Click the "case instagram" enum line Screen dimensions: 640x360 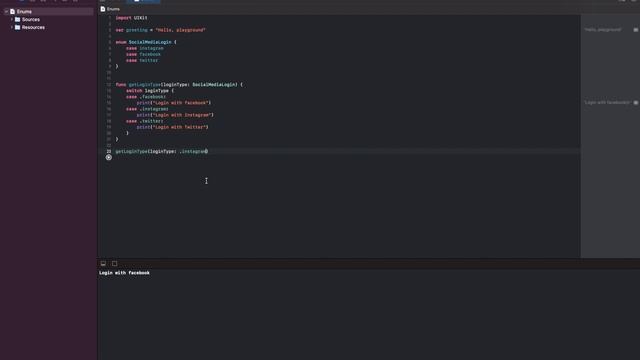coord(144,48)
